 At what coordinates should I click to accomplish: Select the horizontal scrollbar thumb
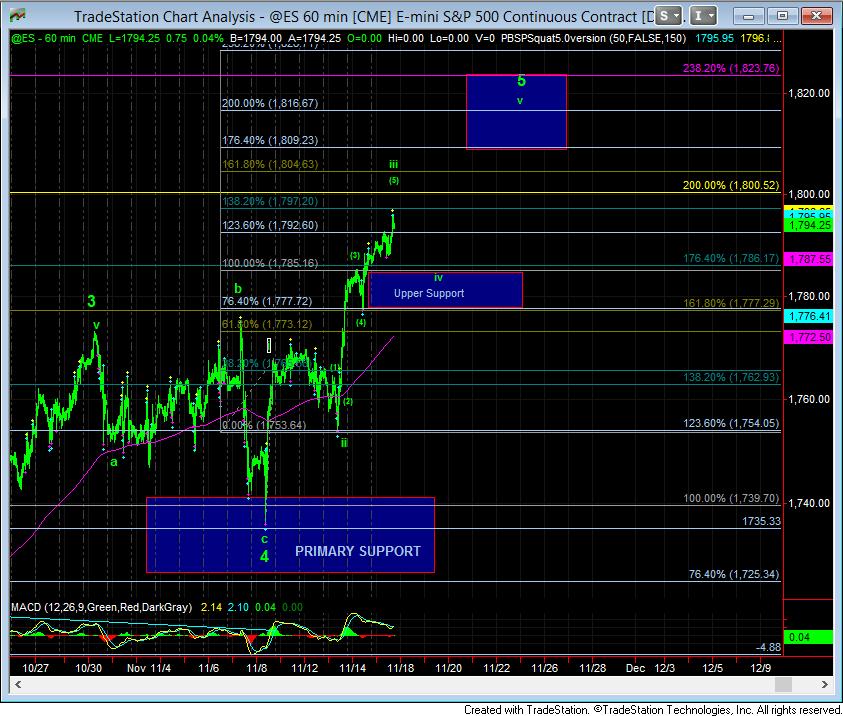tap(783, 684)
